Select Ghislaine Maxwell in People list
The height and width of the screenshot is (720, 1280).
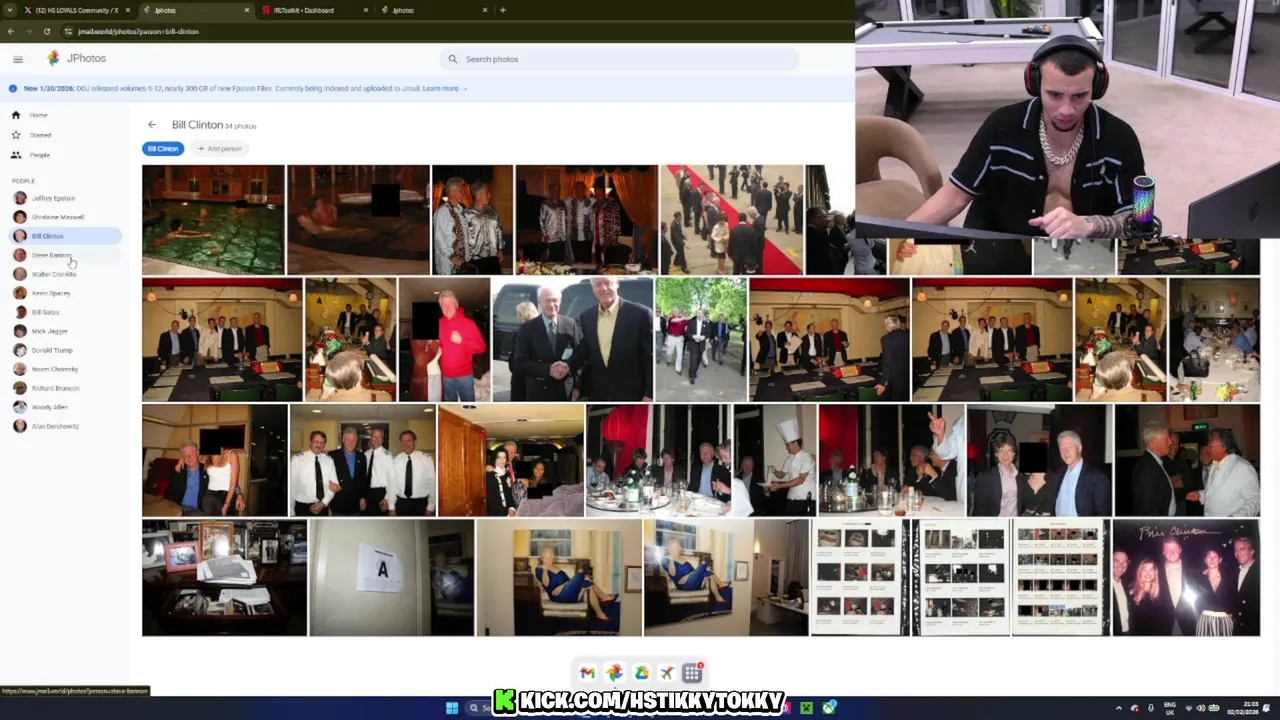pyautogui.click(x=64, y=217)
